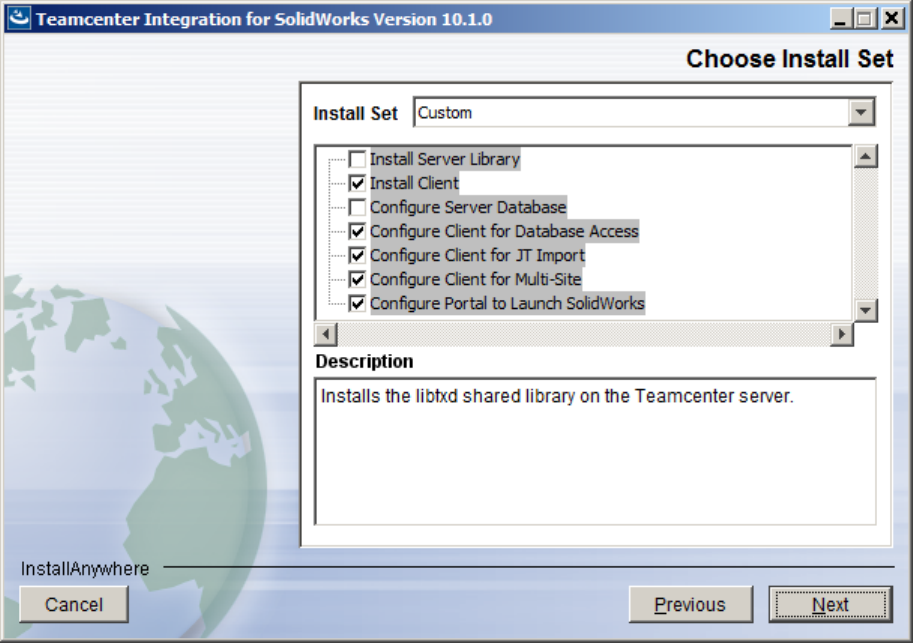Click the Install Set combo box showing Custom

pyautogui.click(x=644, y=112)
